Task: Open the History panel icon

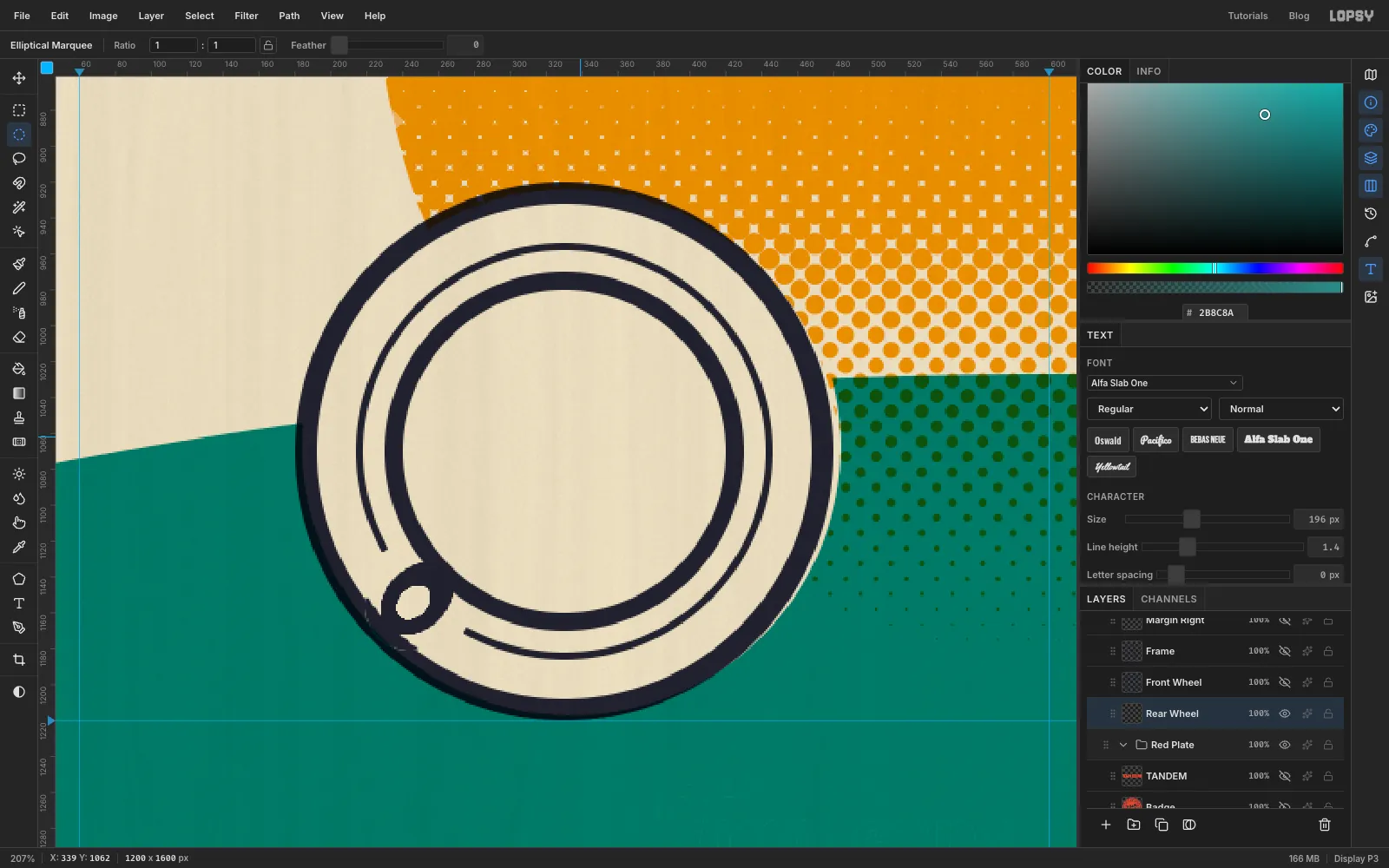Action: pos(1371,214)
